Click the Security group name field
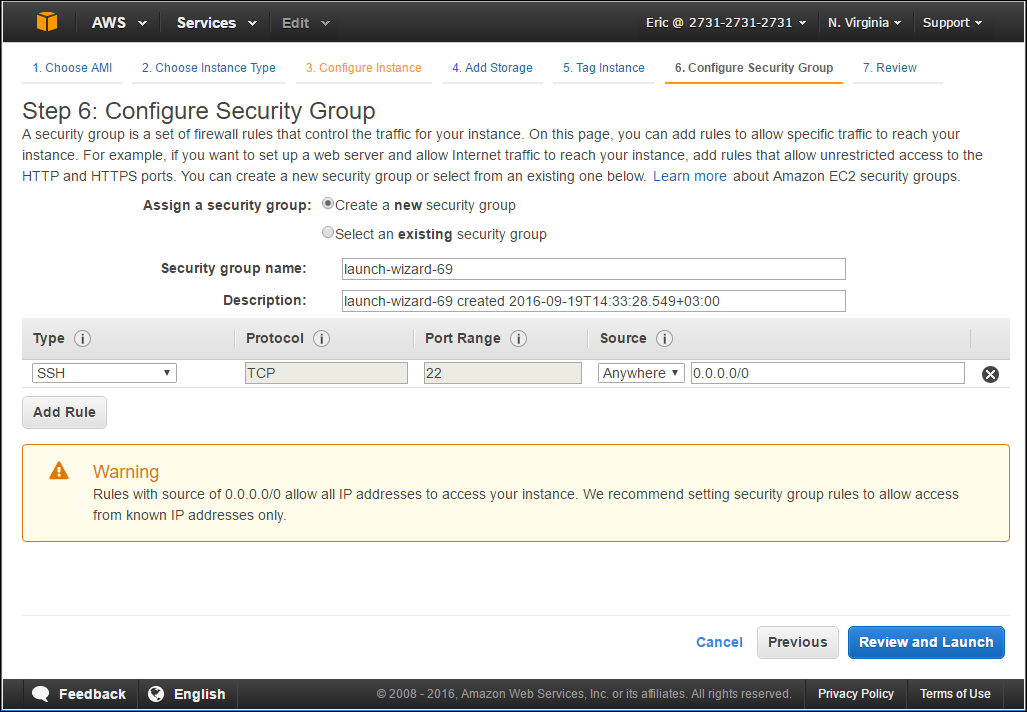 tap(593, 269)
